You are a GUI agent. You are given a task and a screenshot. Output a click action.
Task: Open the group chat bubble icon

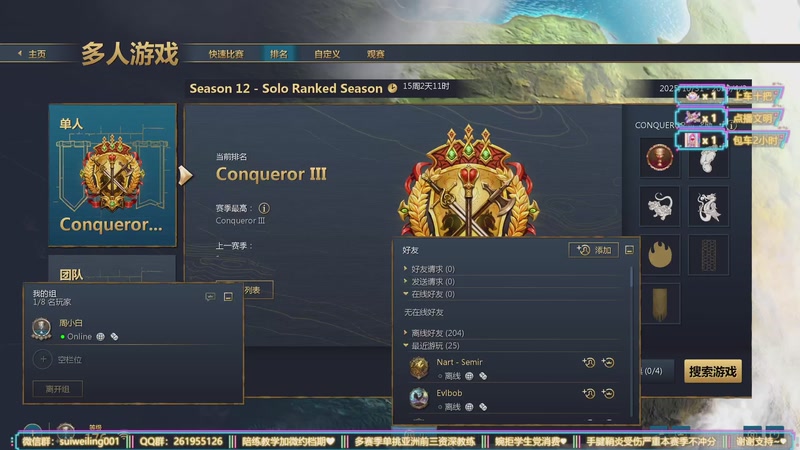click(x=210, y=296)
